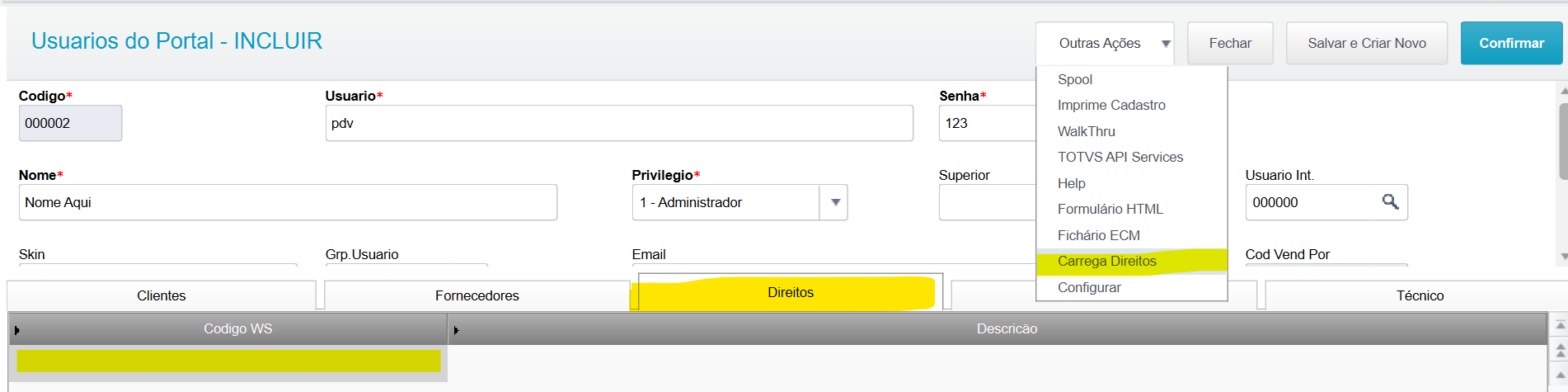Click the Usuario Int. search magnifier icon
1568x392 pixels.
pos(1390,202)
